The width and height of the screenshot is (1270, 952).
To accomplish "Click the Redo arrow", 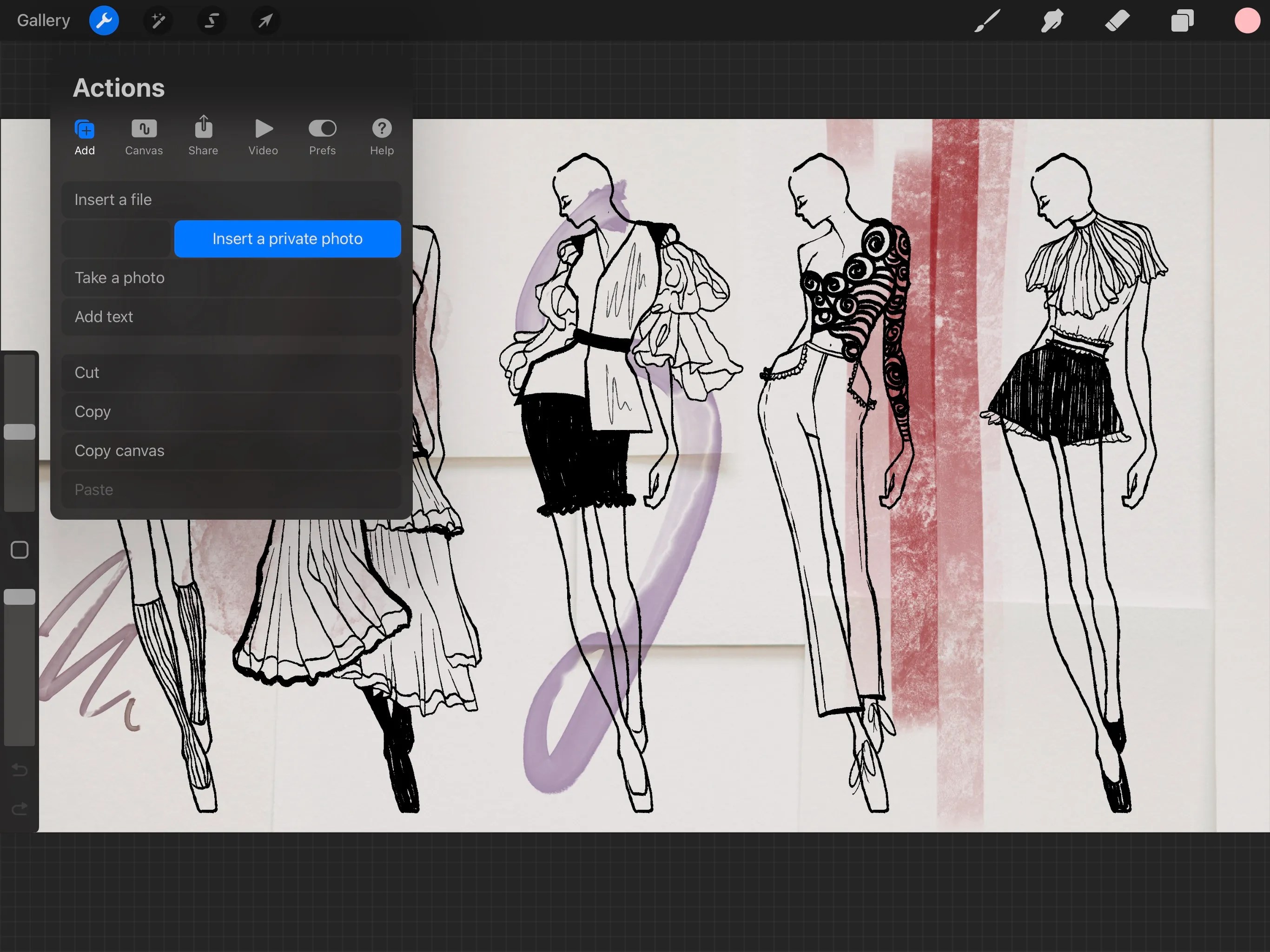I will 19,809.
